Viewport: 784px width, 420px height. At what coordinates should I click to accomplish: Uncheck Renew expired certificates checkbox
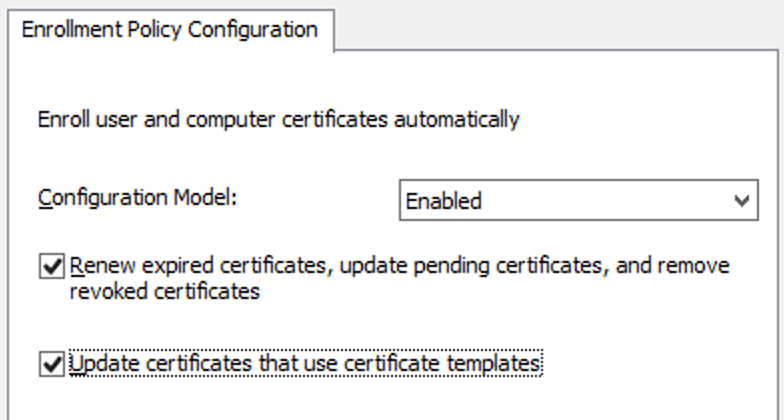[52, 266]
